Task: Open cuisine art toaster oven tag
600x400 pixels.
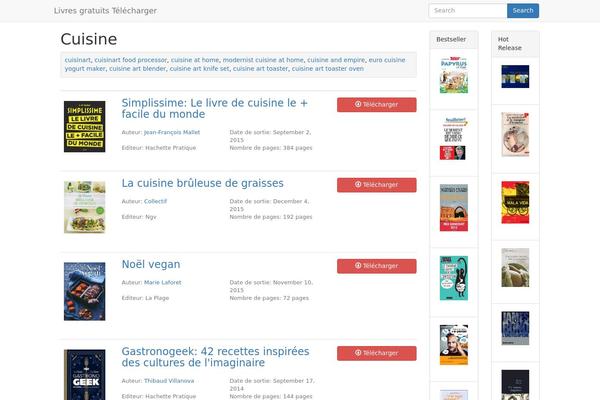Action: coord(328,69)
